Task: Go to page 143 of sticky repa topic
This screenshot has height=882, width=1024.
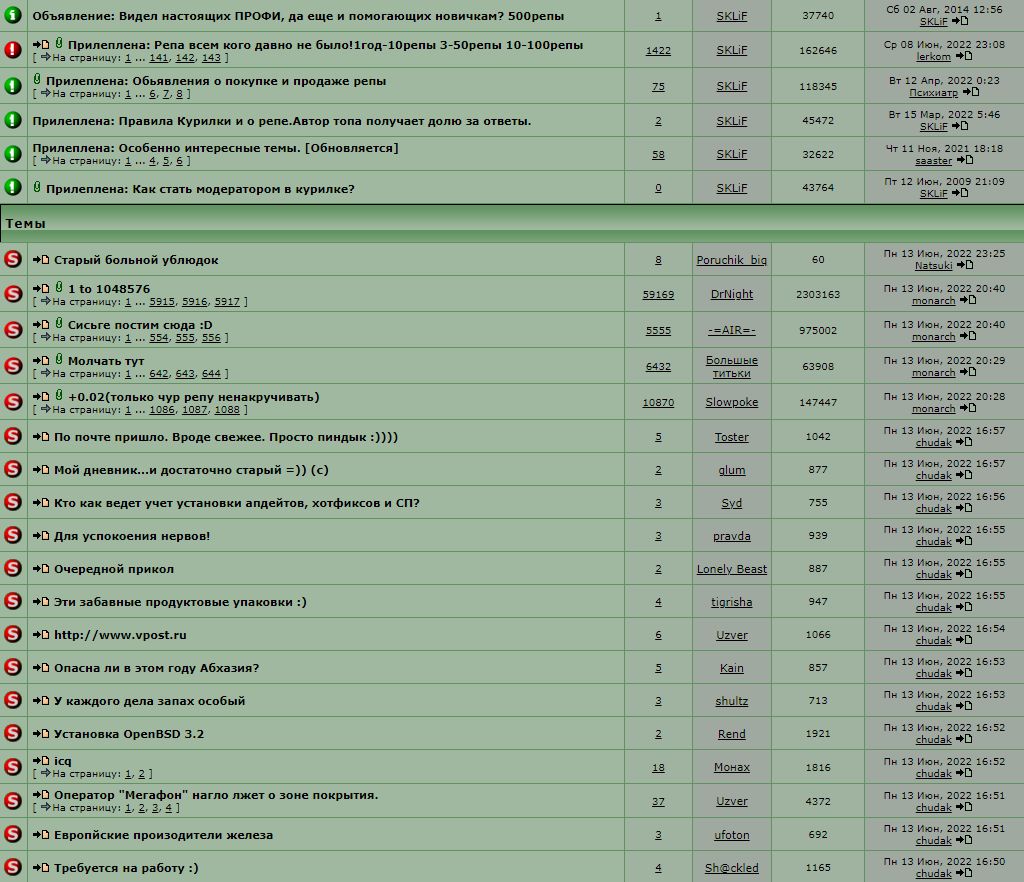Action: [x=211, y=58]
